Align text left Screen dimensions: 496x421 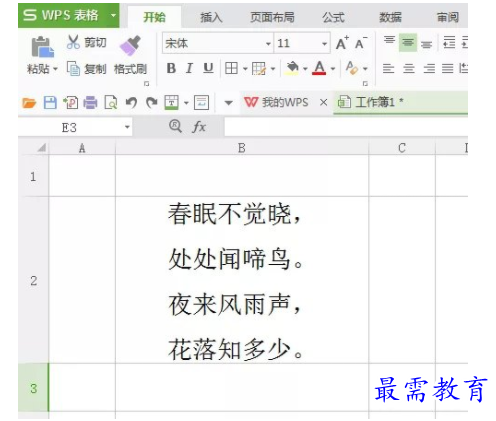coord(388,69)
